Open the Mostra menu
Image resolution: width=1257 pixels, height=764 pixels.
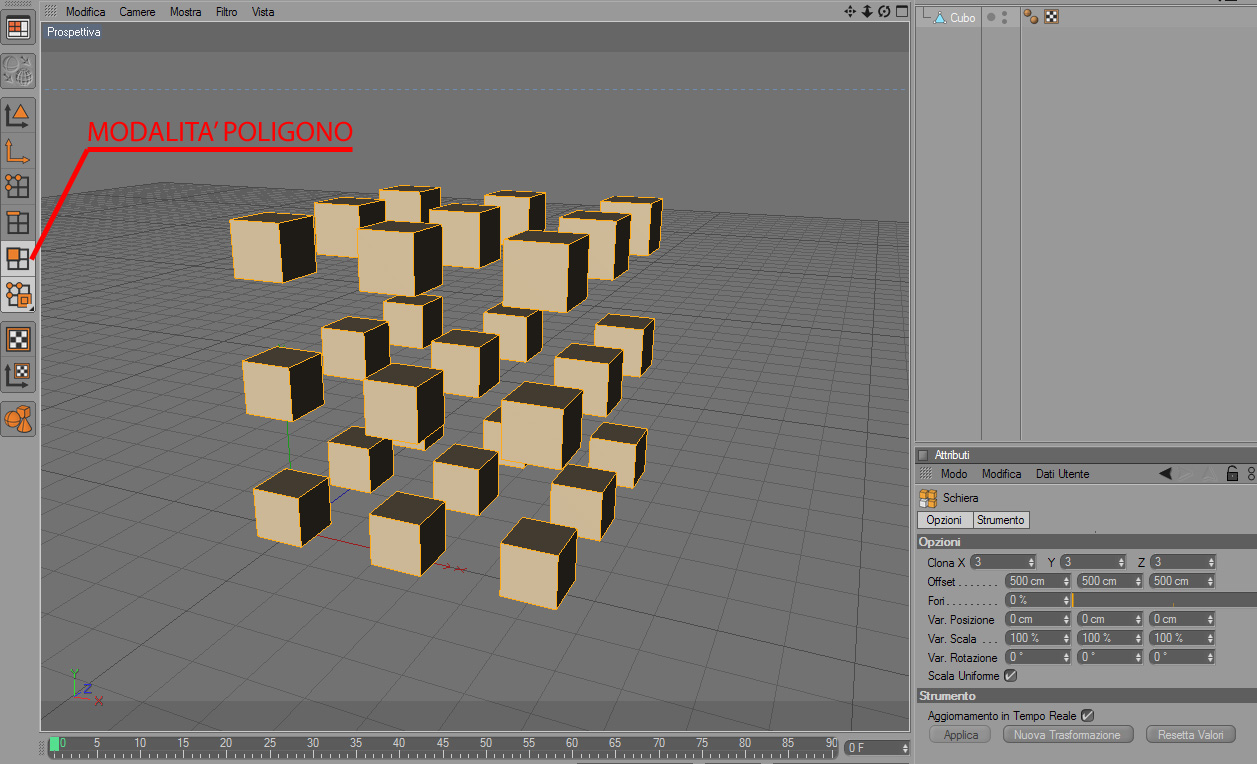tap(185, 12)
